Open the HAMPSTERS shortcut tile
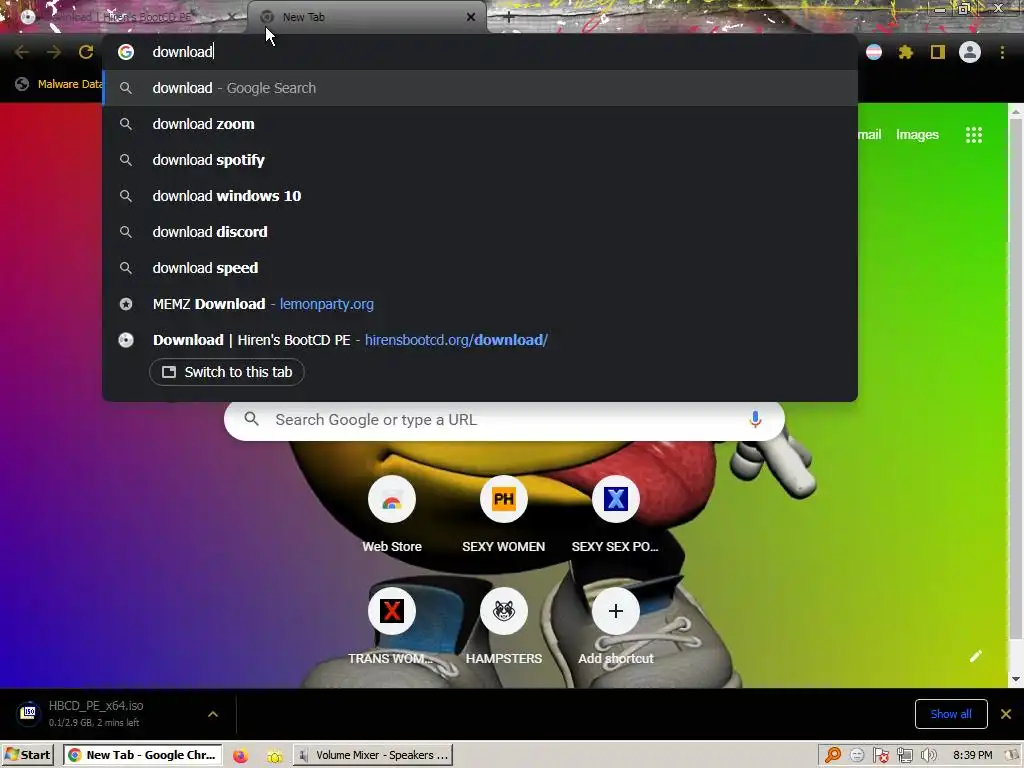Viewport: 1024px width, 768px height. [x=504, y=626]
